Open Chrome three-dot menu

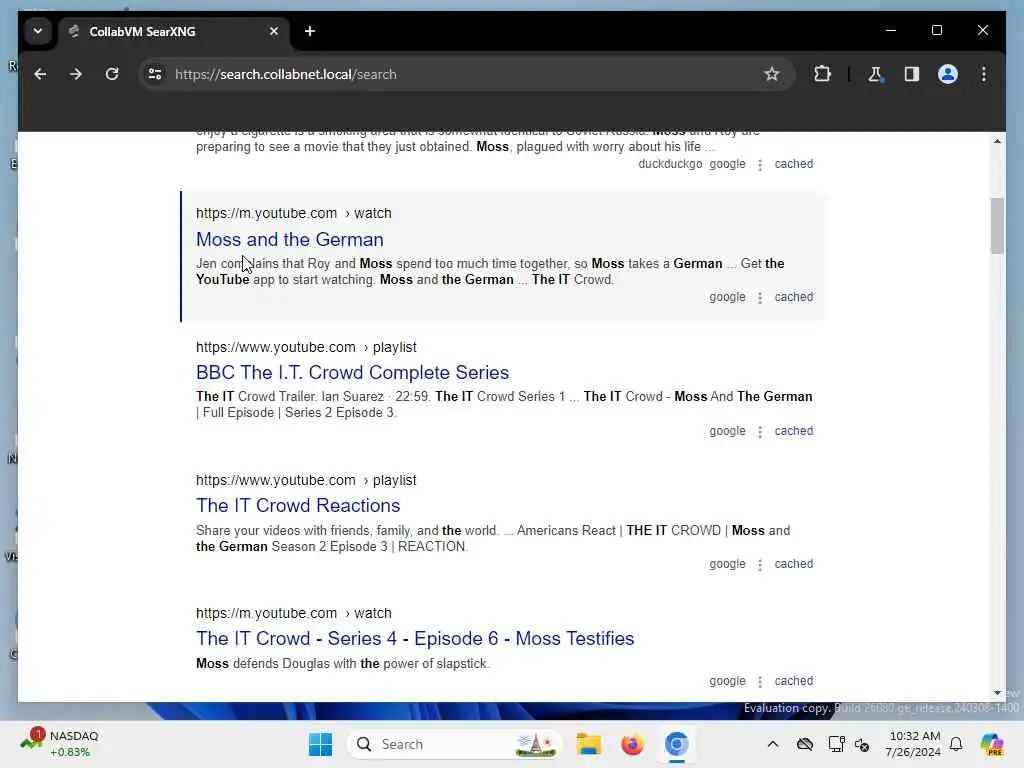click(984, 74)
